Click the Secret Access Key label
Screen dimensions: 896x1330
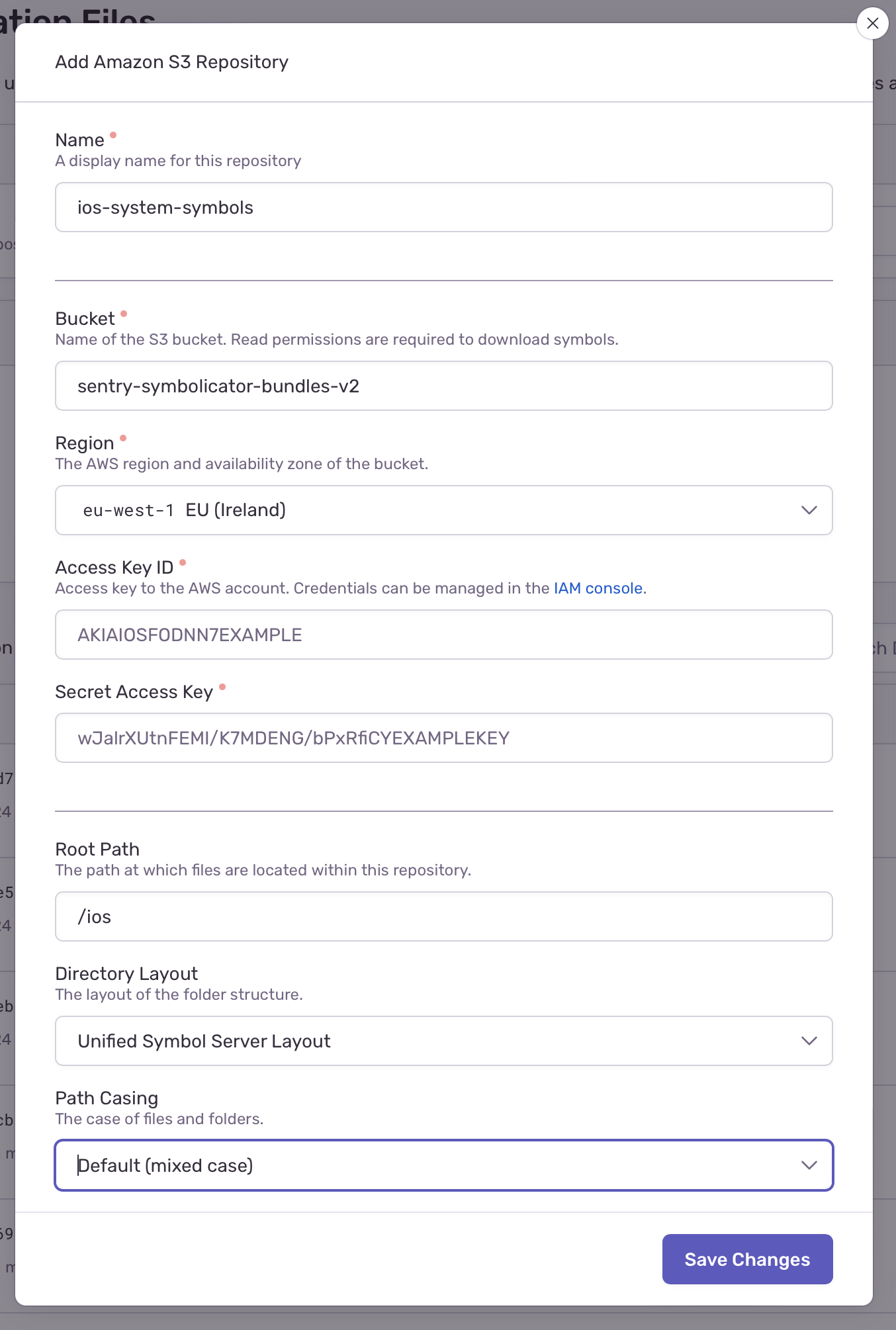tap(134, 692)
